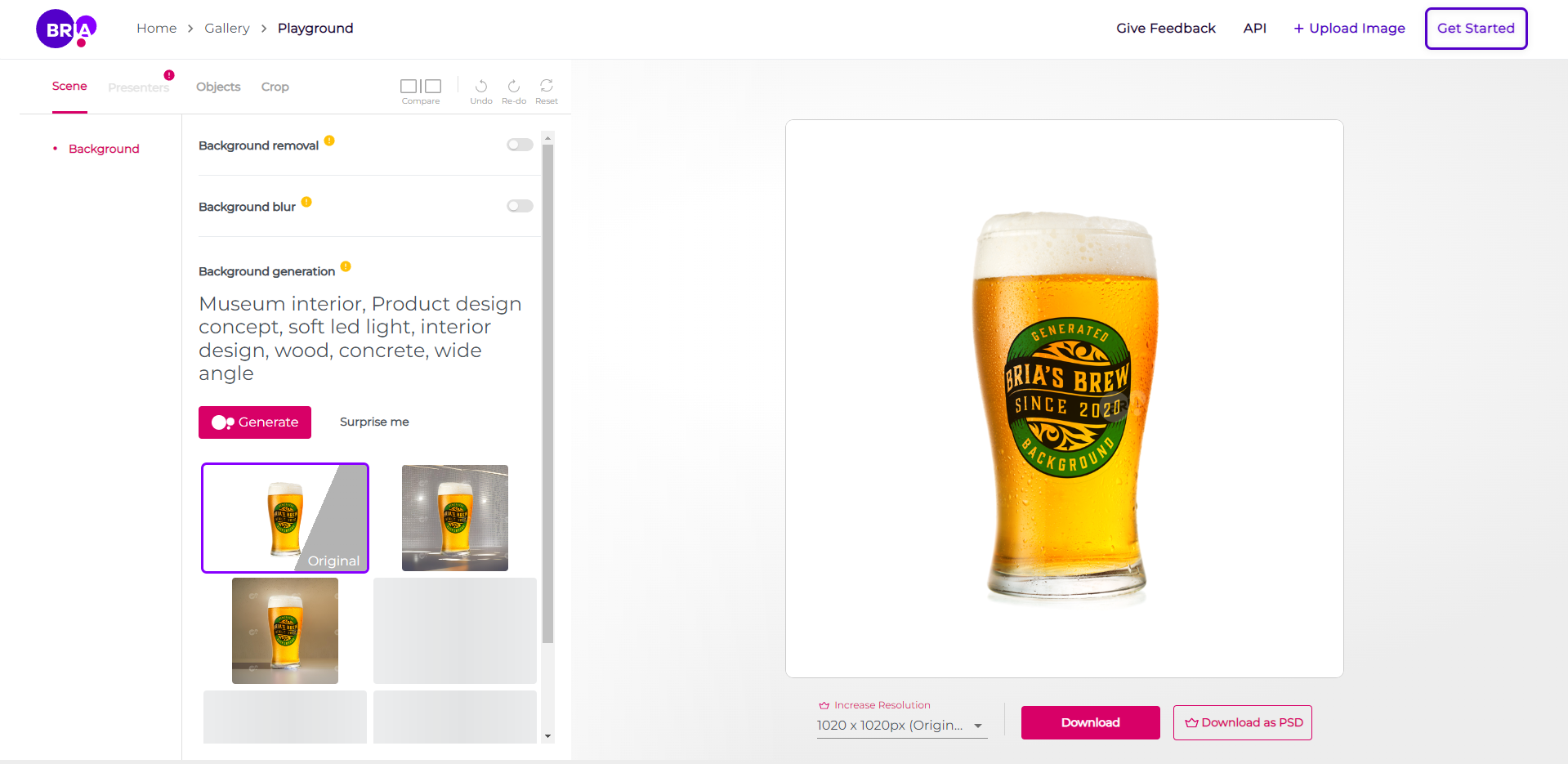The height and width of the screenshot is (764, 1568).
Task: Click the scroll down arrow in the panel
Action: tap(547, 736)
